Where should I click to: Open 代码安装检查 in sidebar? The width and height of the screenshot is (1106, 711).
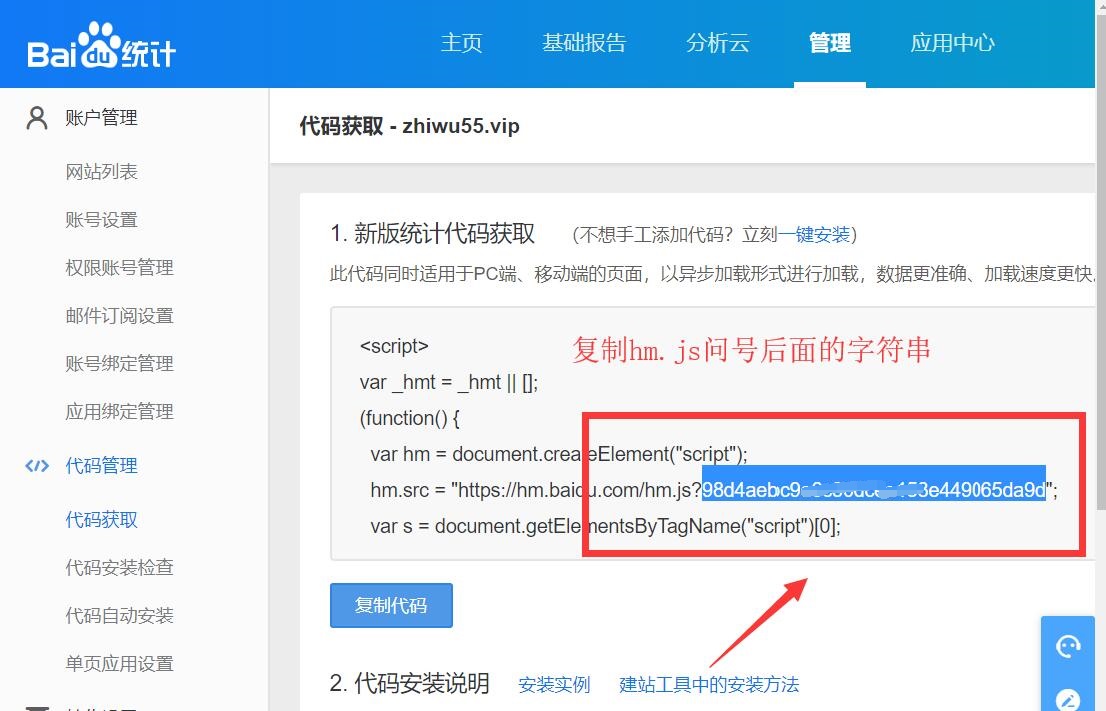(x=119, y=567)
